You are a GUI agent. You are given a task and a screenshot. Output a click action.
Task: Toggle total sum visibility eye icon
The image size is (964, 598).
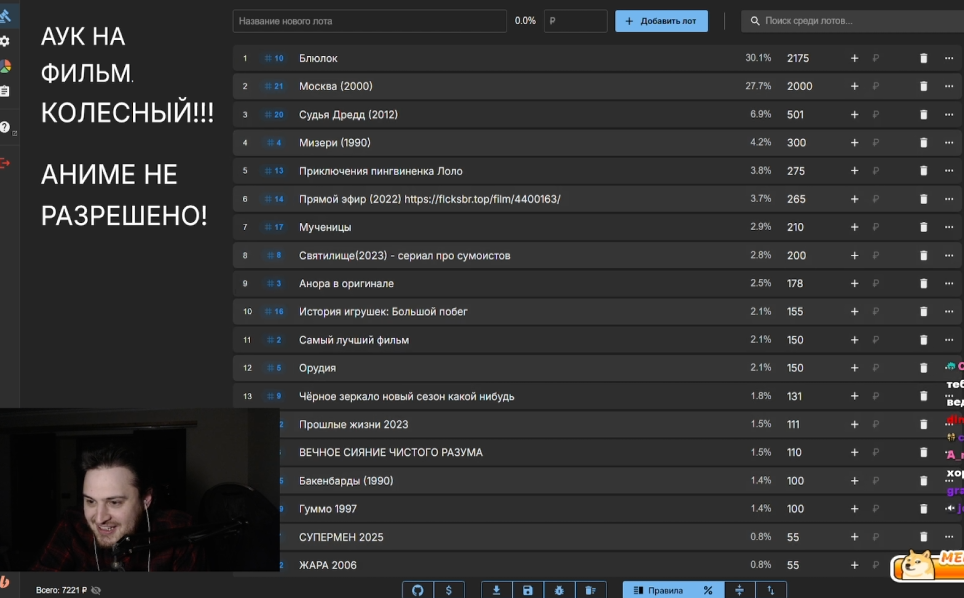coord(96,590)
